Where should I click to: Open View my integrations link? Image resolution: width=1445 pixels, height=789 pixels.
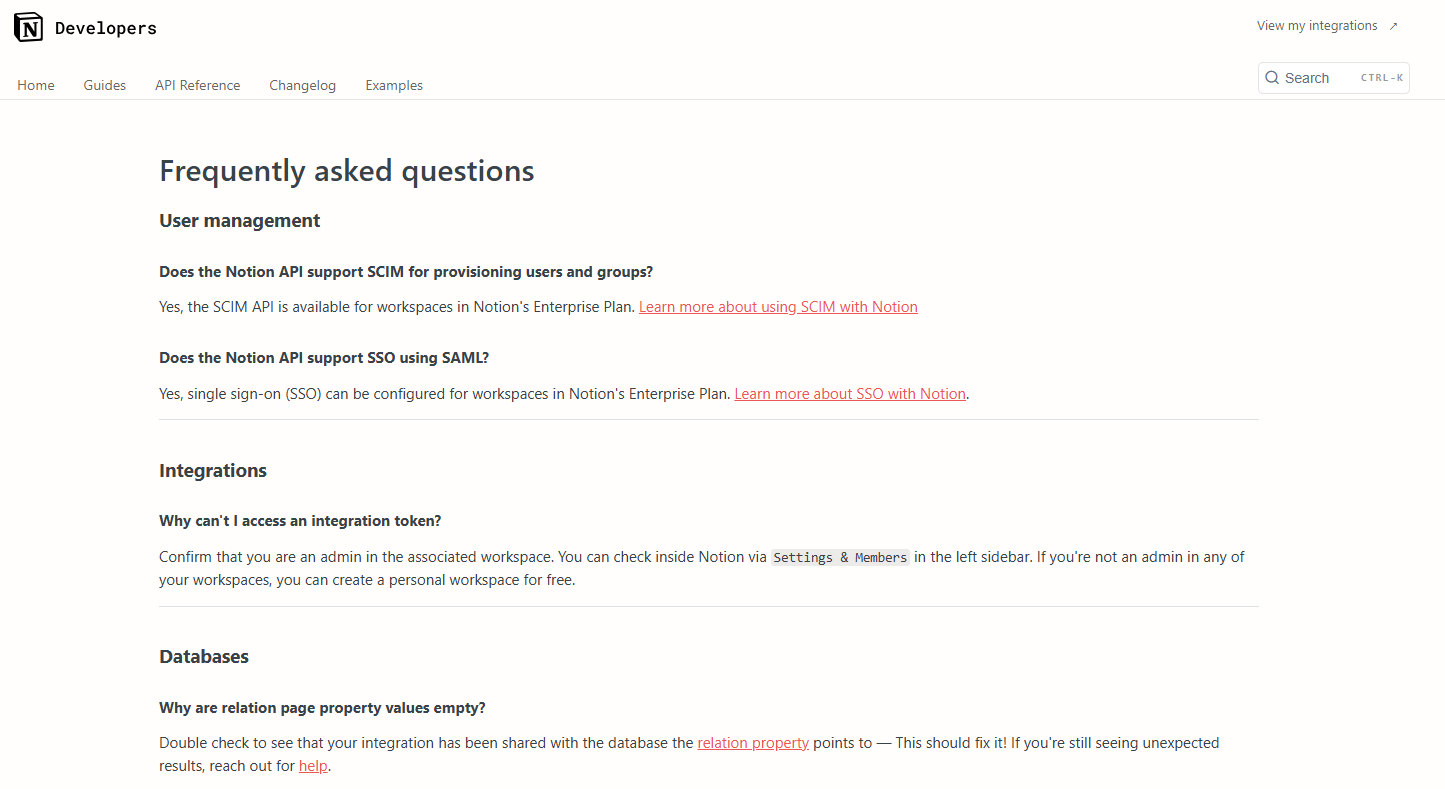click(x=1317, y=26)
